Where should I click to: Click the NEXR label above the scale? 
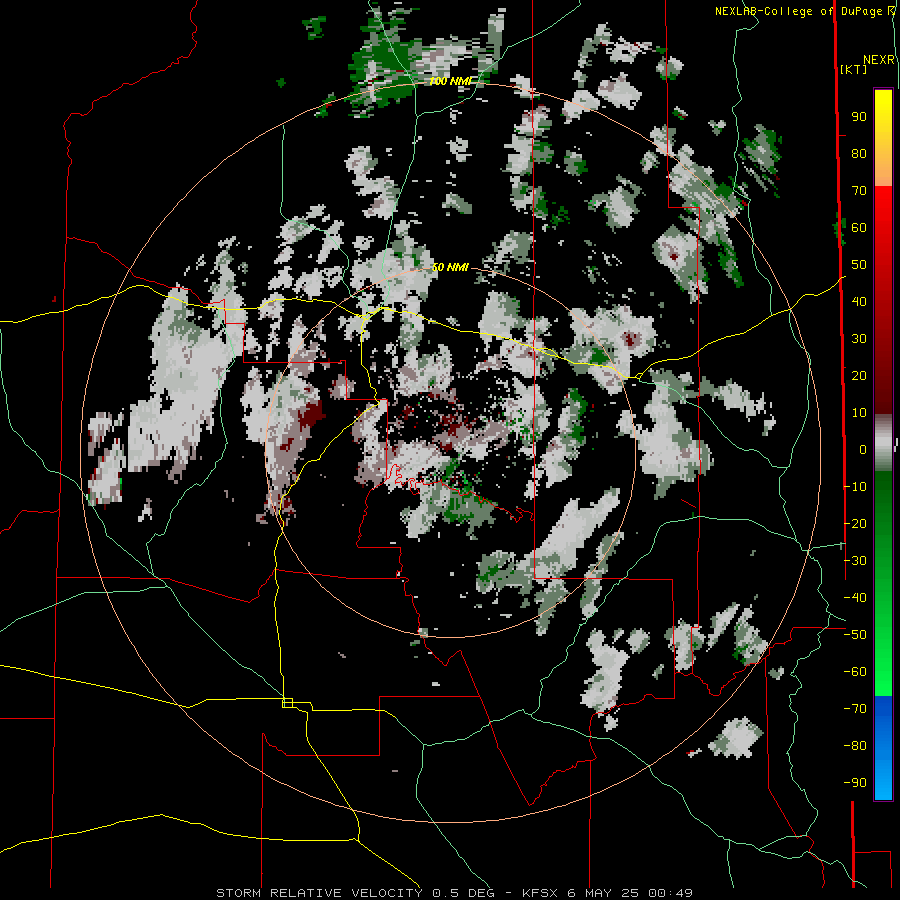click(x=879, y=60)
